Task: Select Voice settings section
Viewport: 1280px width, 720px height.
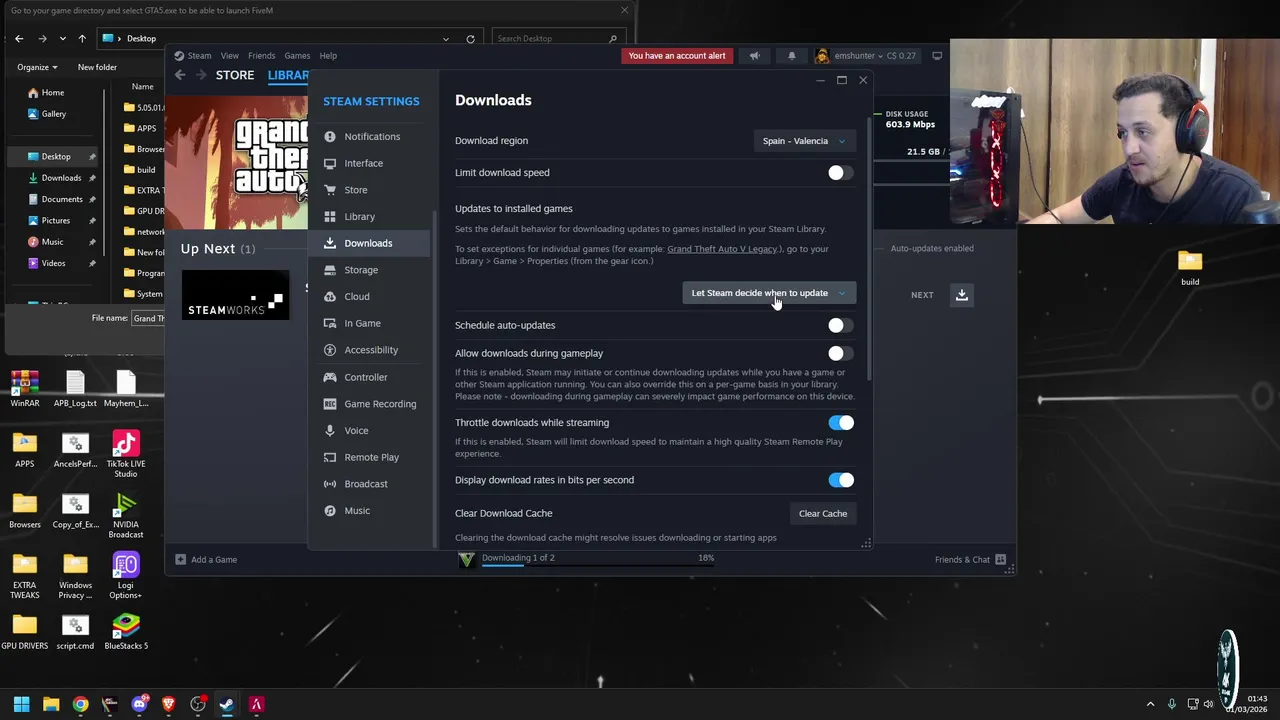Action: pyautogui.click(x=356, y=431)
